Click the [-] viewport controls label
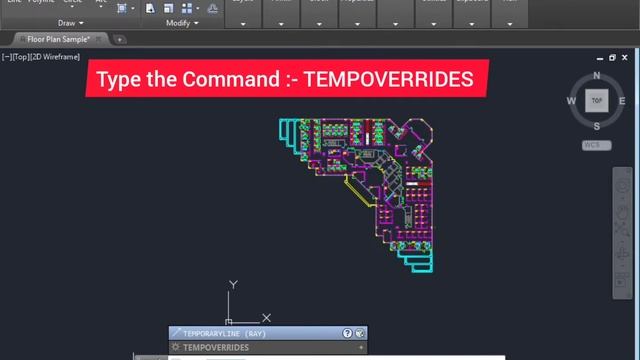The height and width of the screenshot is (360, 640). click(6, 57)
